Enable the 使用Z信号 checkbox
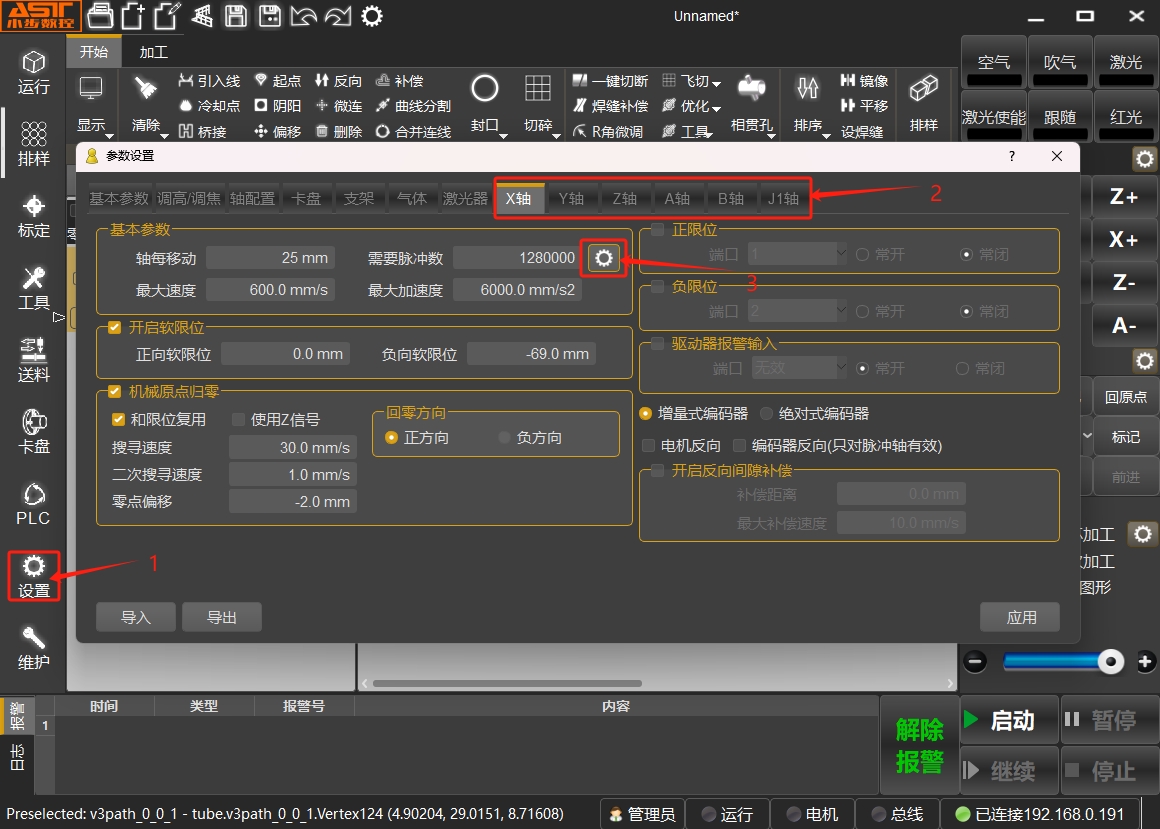The height and width of the screenshot is (829, 1160). 239,420
